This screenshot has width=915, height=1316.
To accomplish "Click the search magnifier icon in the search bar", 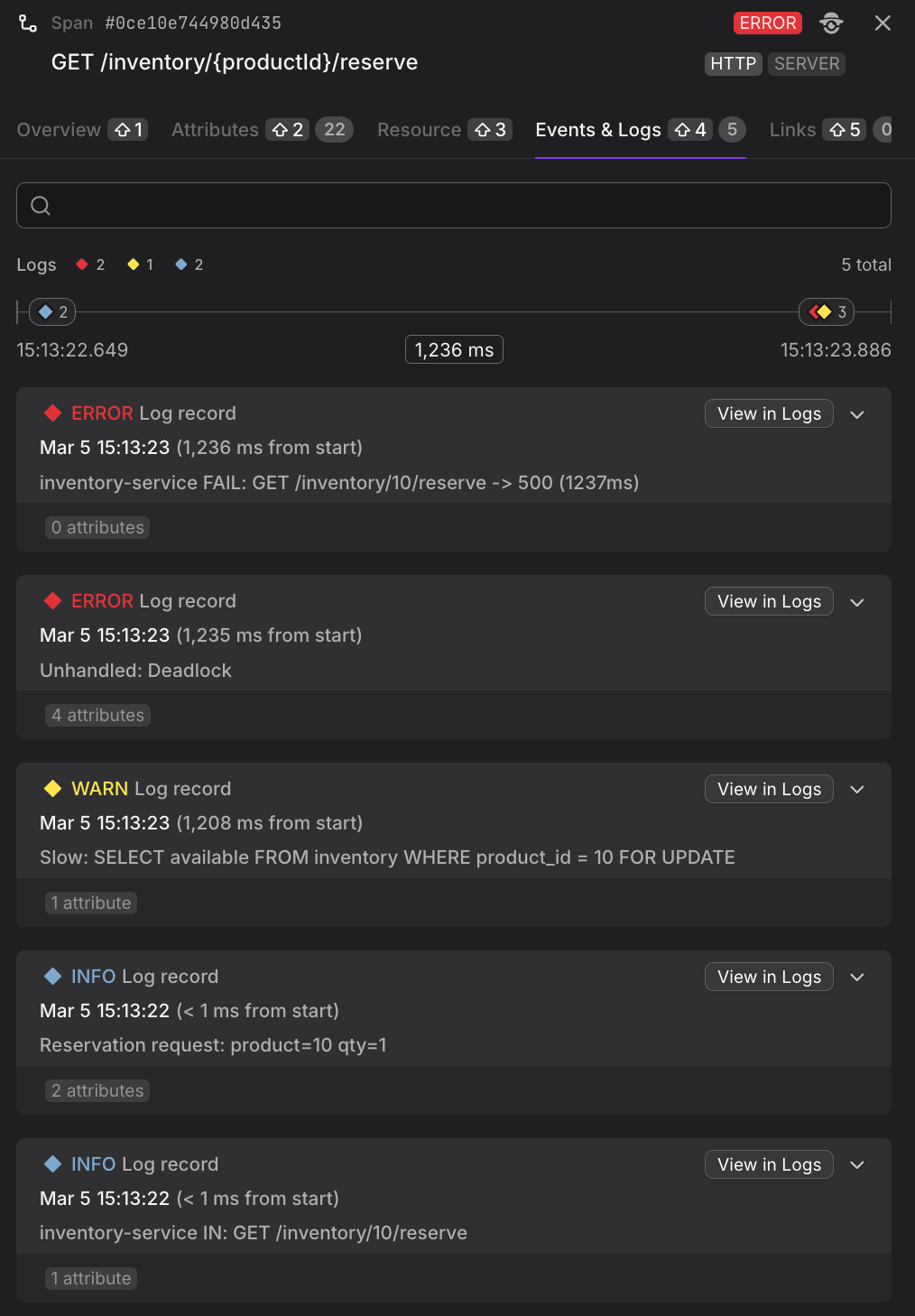I will click(x=40, y=206).
